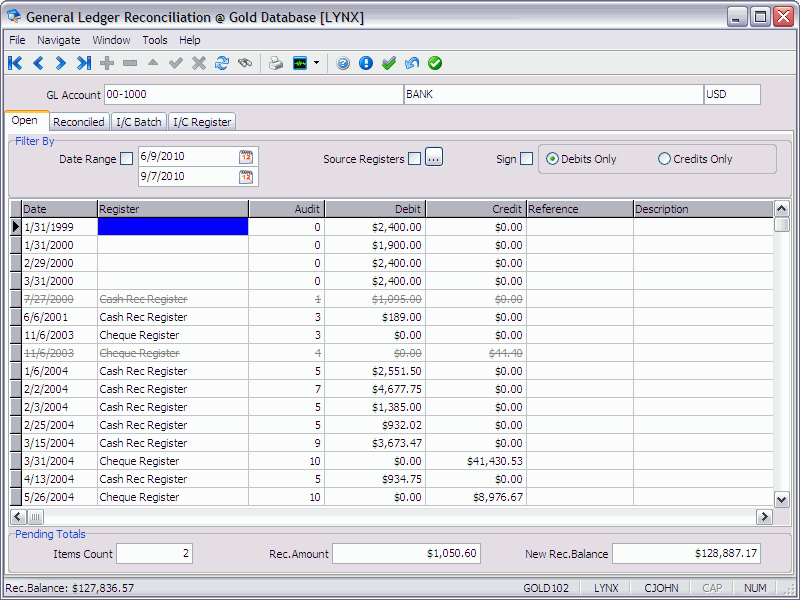The height and width of the screenshot is (600, 800).
Task: Open the Navigate menu
Action: pos(59,40)
